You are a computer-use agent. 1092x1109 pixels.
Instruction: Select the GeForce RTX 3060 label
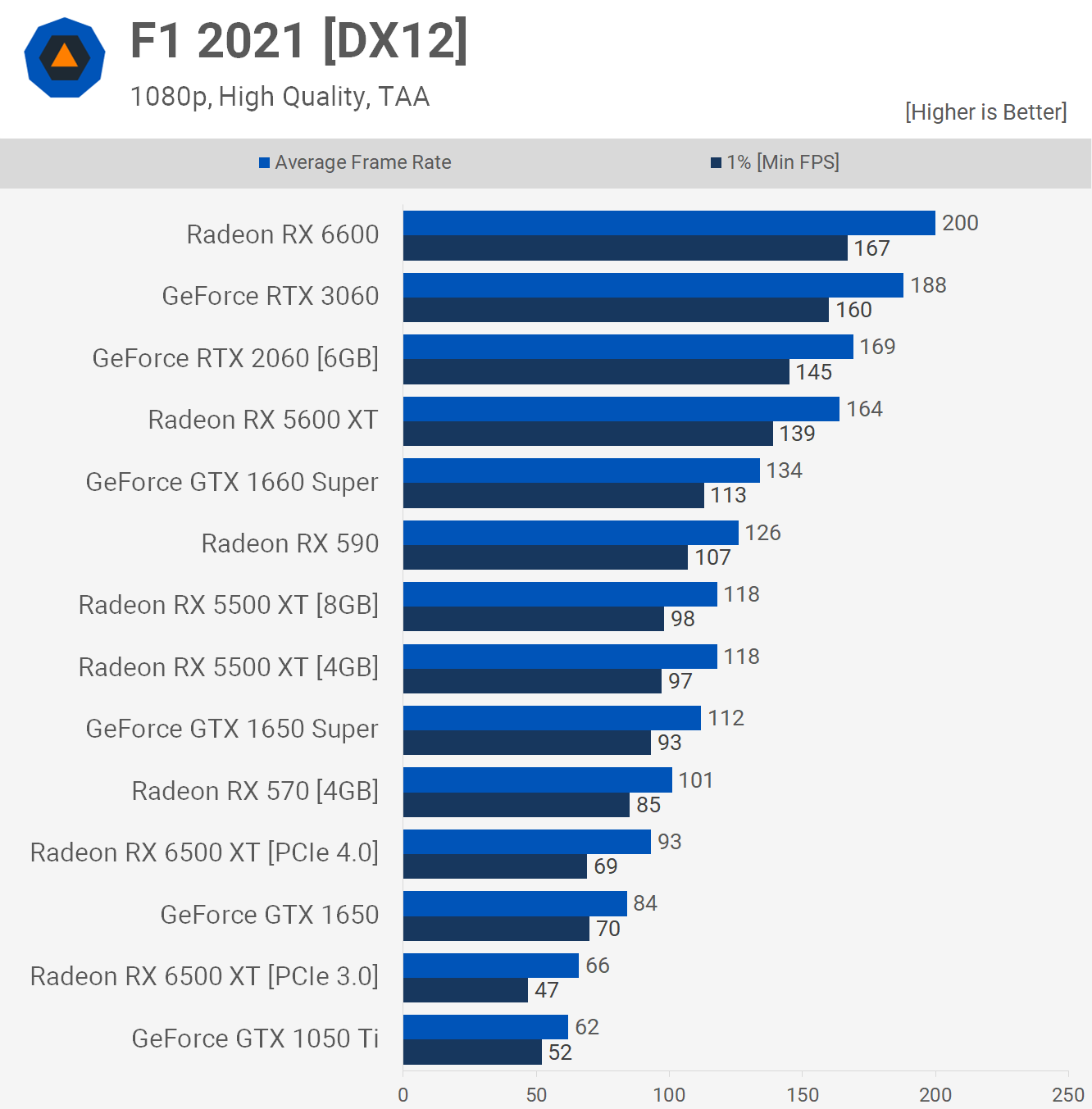tap(270, 296)
